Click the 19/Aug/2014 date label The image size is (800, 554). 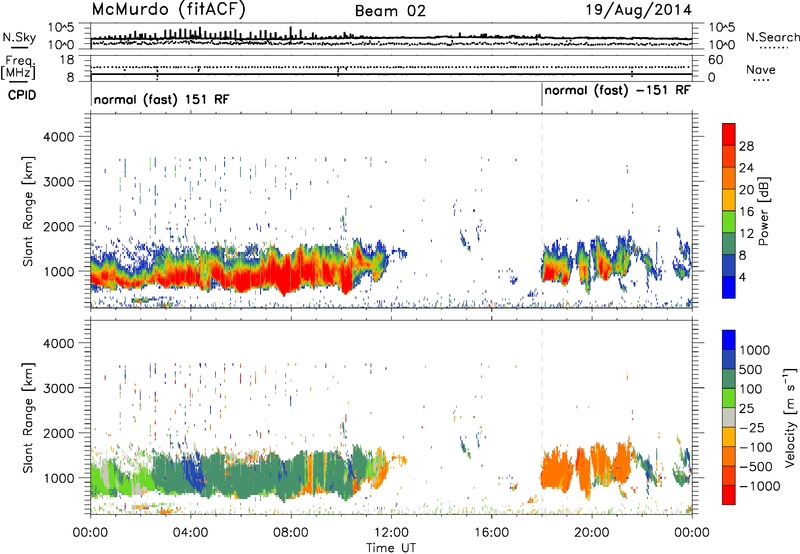click(638, 10)
